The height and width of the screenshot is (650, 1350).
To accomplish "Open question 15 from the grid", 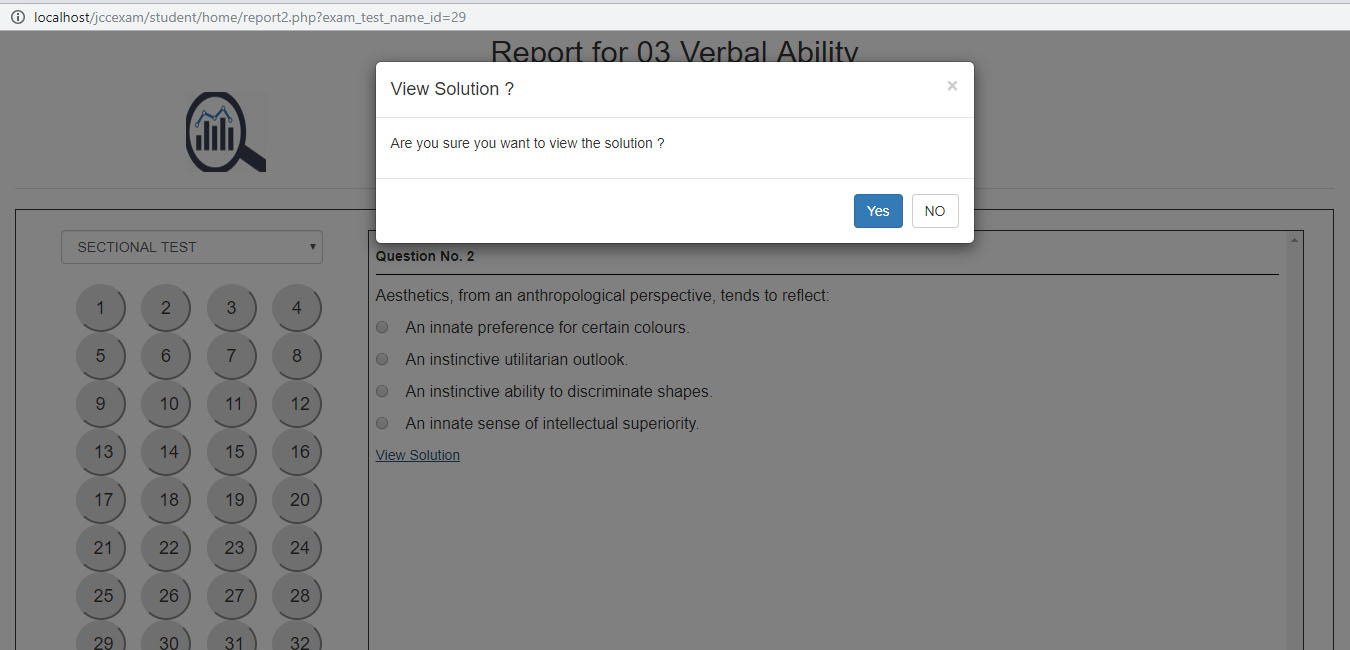I will [231, 452].
